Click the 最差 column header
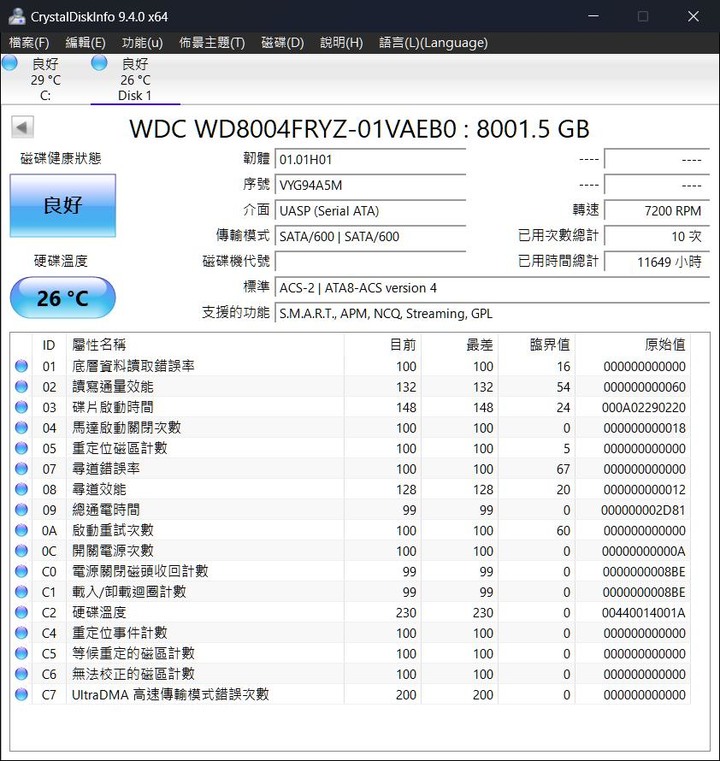The width and height of the screenshot is (720, 761). coord(460,345)
